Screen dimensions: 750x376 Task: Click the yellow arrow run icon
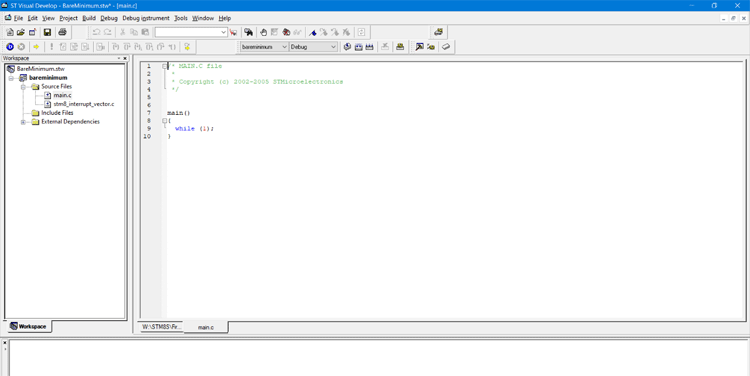click(x=36, y=47)
